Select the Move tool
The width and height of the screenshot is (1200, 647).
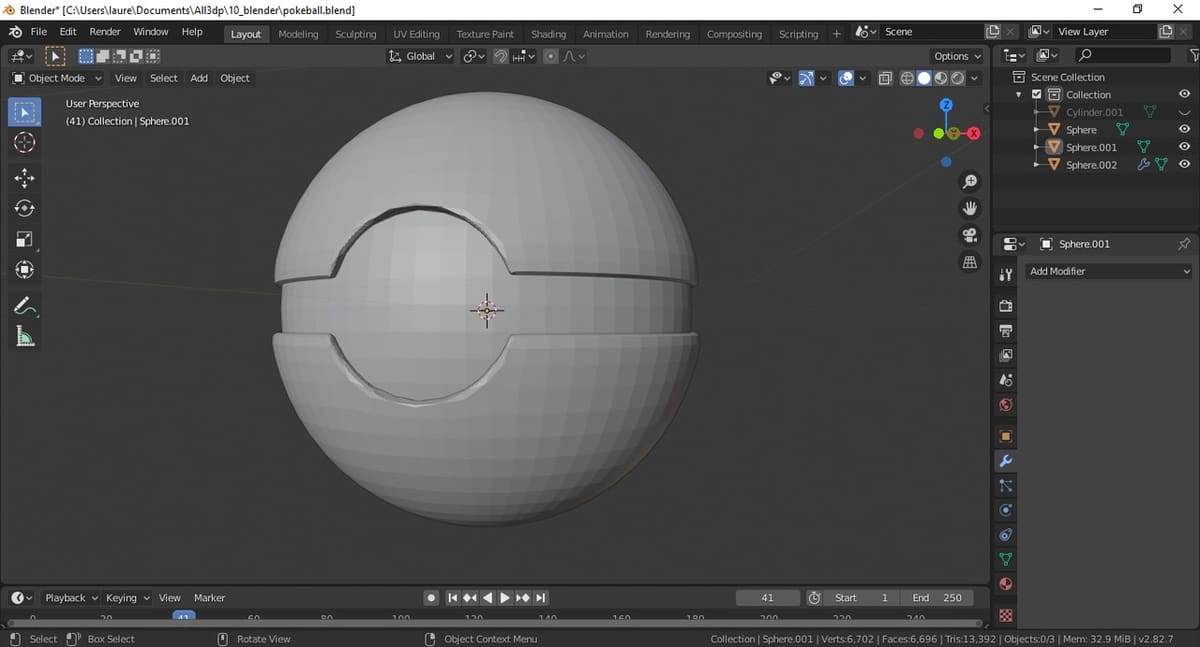25,178
